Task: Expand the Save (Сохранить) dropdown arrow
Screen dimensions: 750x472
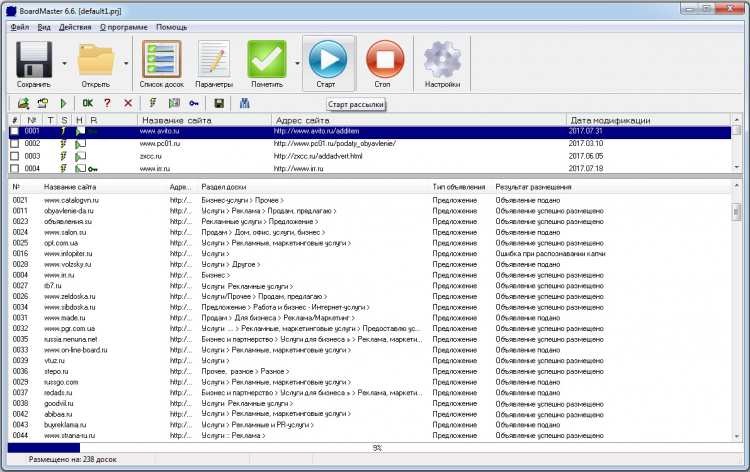Action: coord(64,63)
